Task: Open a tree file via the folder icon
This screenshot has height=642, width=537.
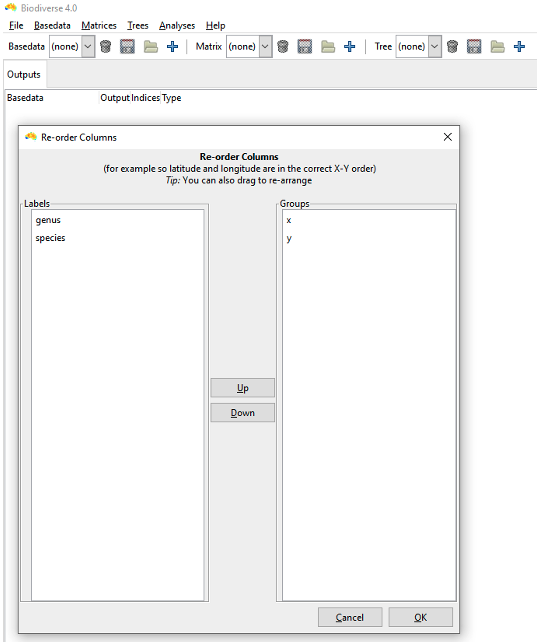Action: tap(497, 46)
